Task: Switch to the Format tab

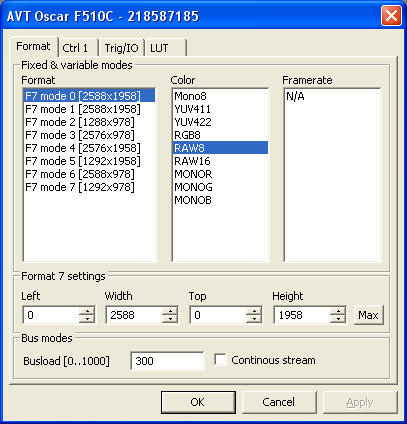Action: pyautogui.click(x=34, y=46)
